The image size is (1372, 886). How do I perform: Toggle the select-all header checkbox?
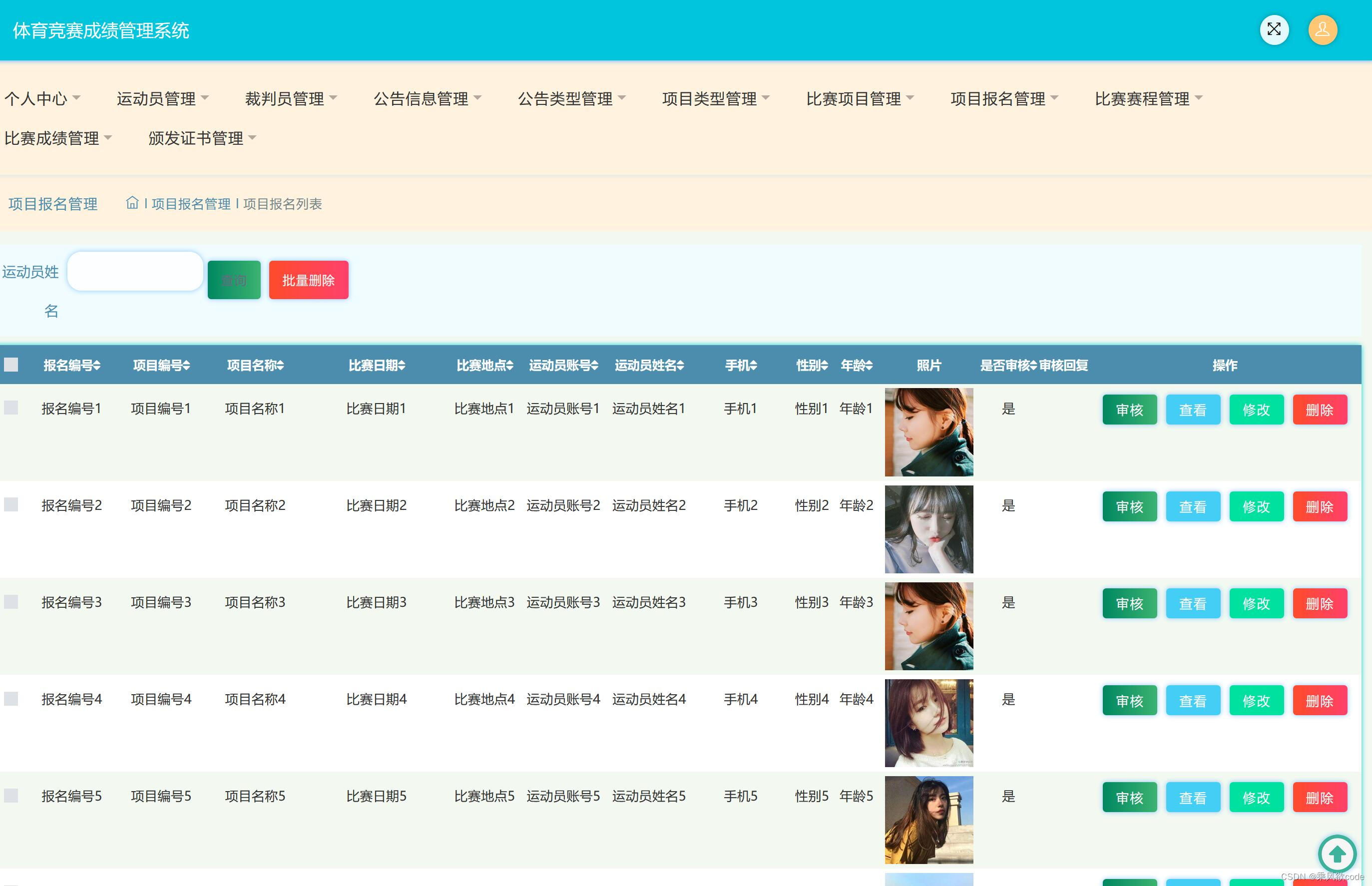[x=11, y=365]
